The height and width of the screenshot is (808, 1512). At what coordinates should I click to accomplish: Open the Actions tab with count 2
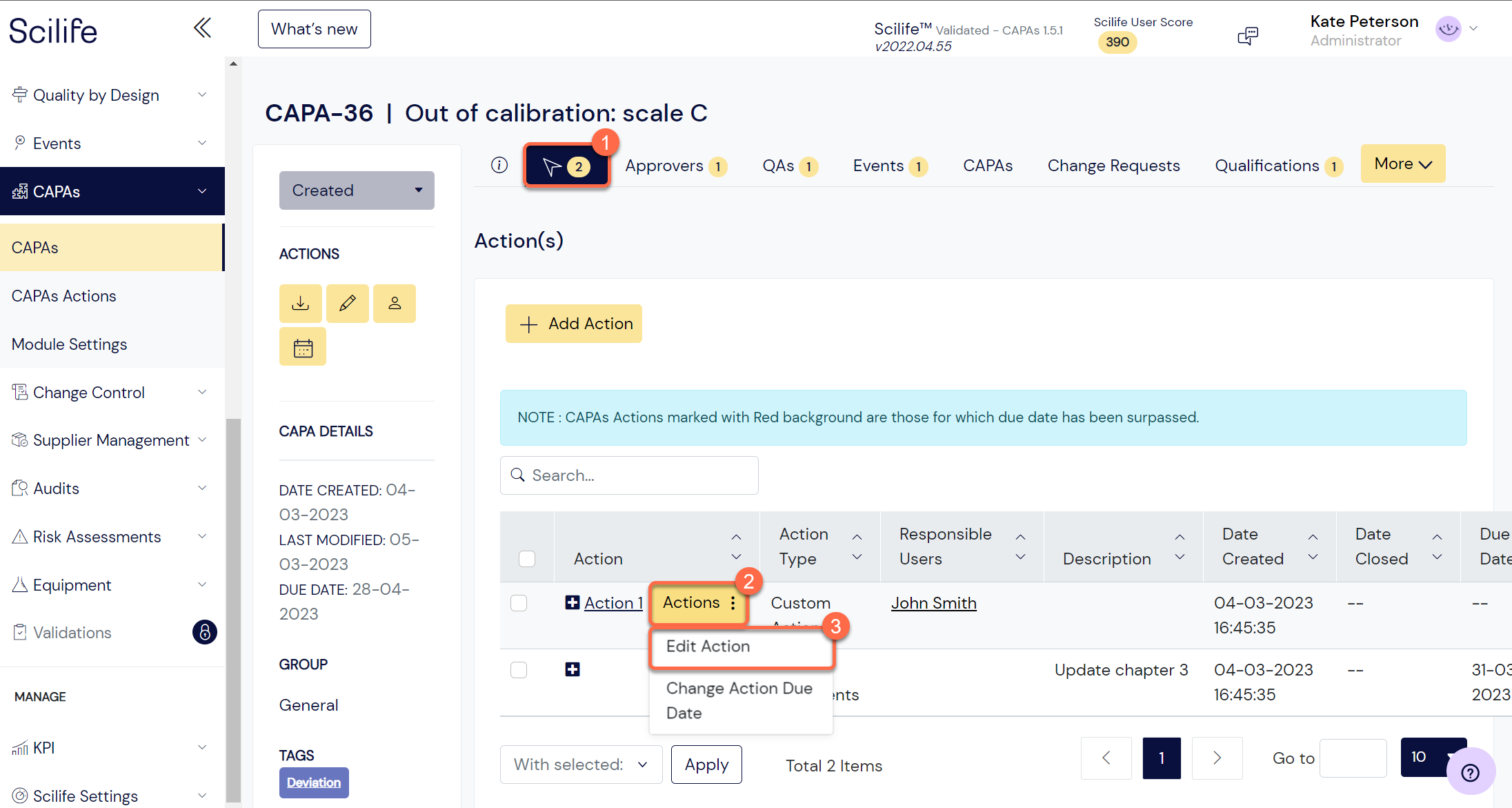click(566, 166)
